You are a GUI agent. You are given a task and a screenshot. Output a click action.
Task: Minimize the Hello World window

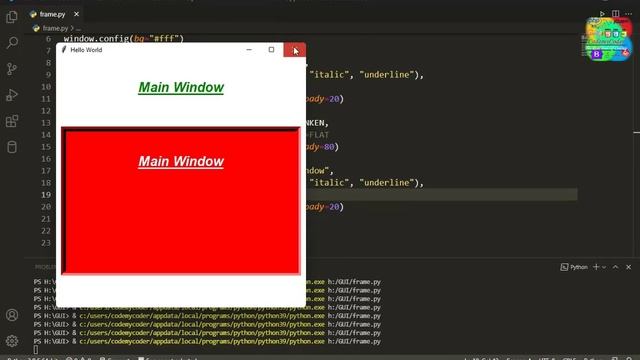249,50
